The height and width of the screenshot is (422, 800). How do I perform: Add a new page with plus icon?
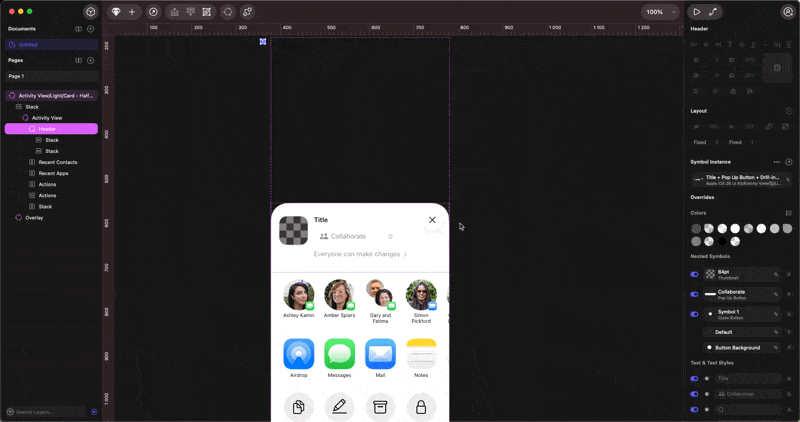90,60
